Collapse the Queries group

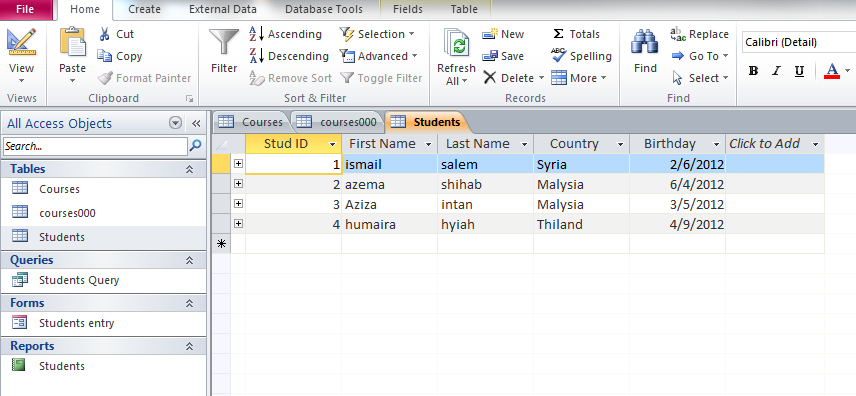[x=189, y=261]
